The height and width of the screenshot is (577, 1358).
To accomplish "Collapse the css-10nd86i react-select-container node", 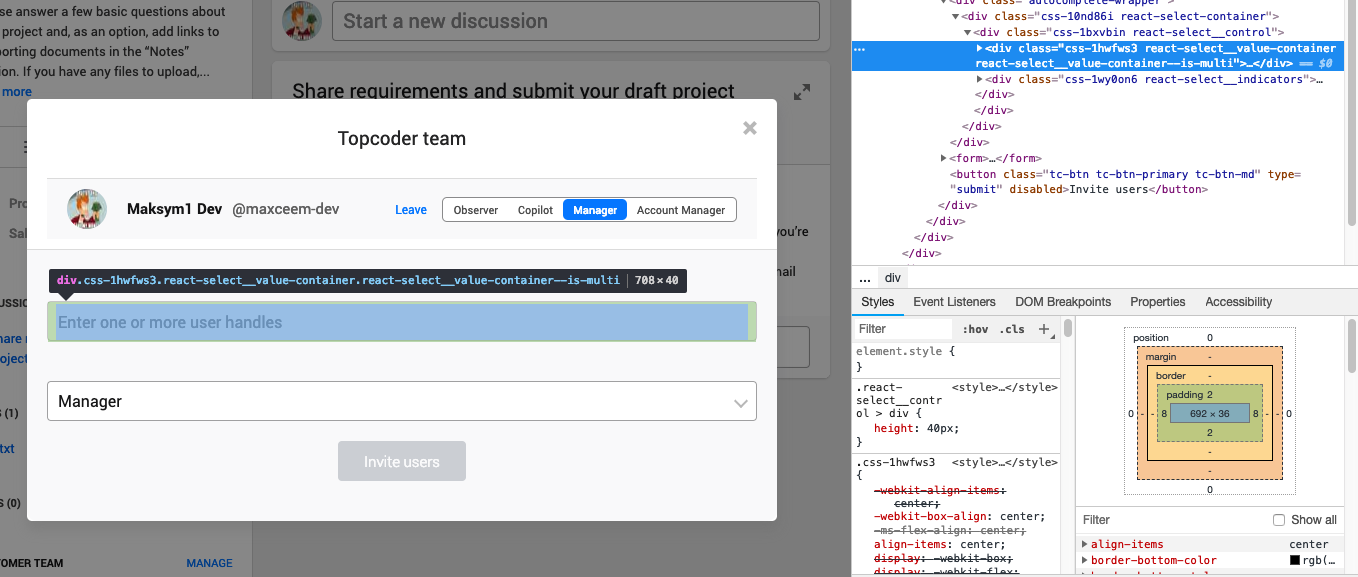I will click(955, 17).
